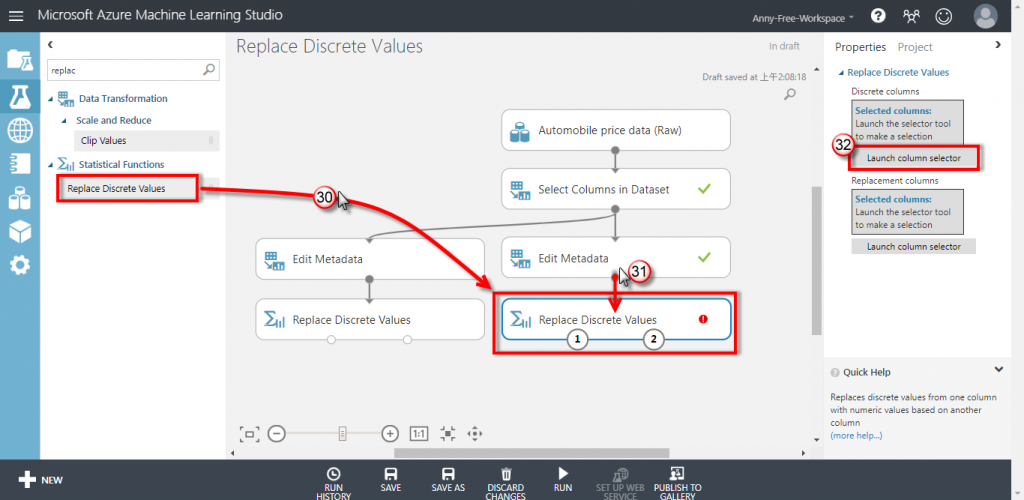
Task: Open the more help link
Action: pyautogui.click(x=856, y=435)
